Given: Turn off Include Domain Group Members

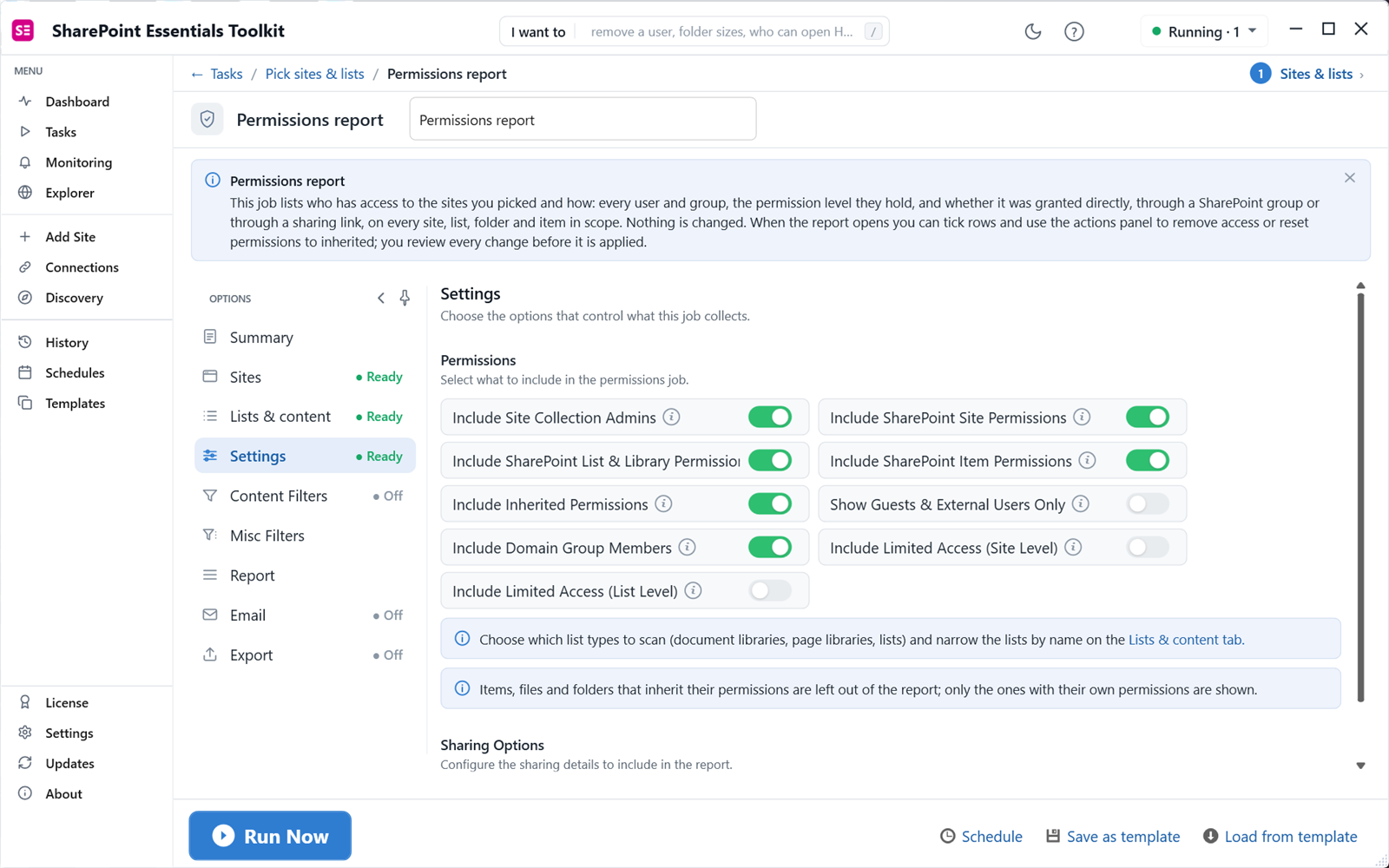Looking at the screenshot, I should pos(770,548).
